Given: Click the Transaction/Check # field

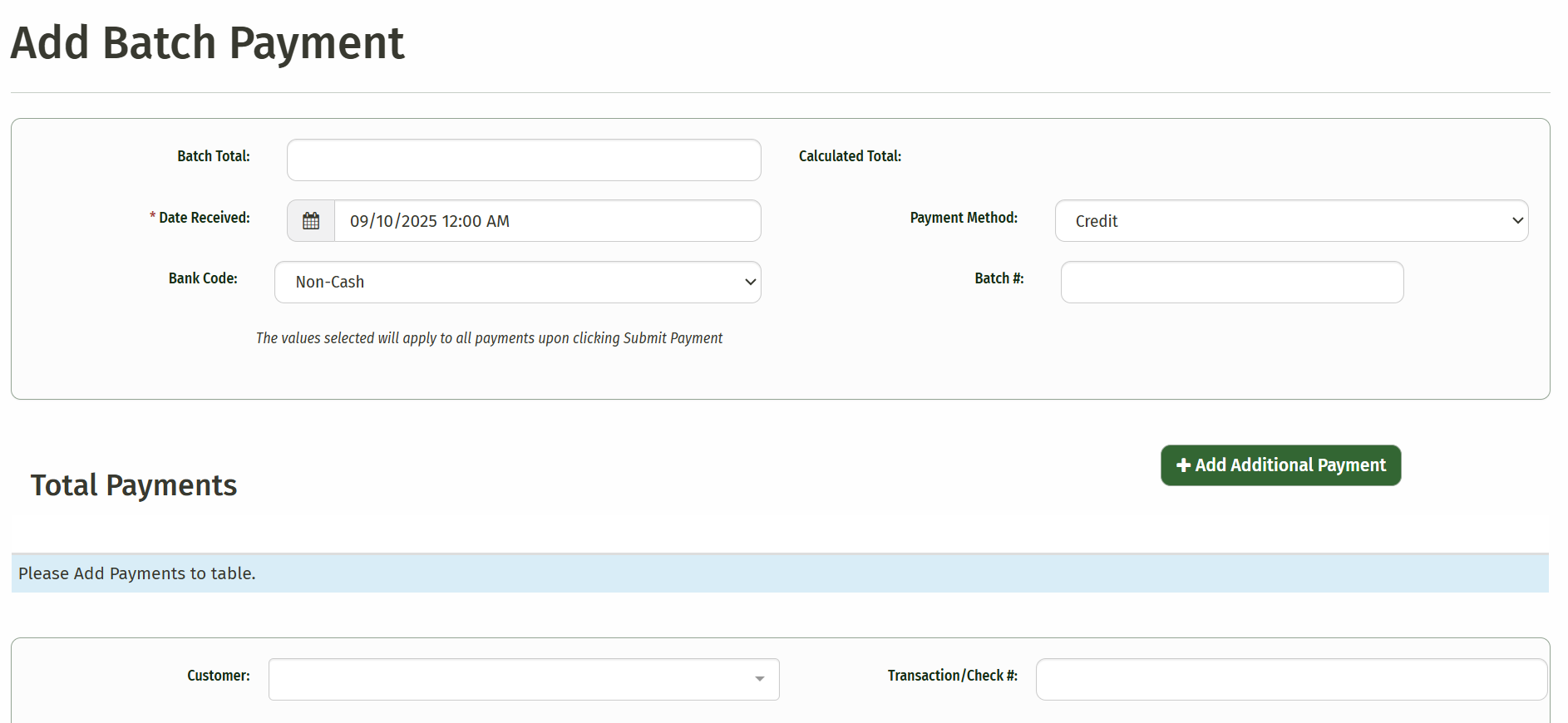Looking at the screenshot, I should click(1290, 680).
